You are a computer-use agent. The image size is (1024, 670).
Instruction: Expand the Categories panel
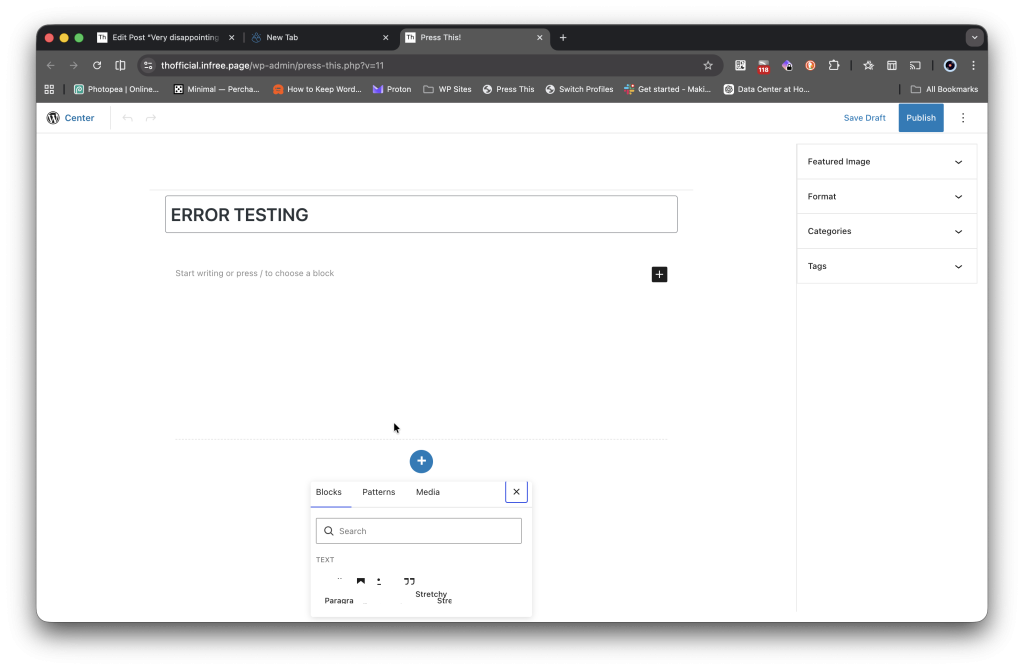886,231
